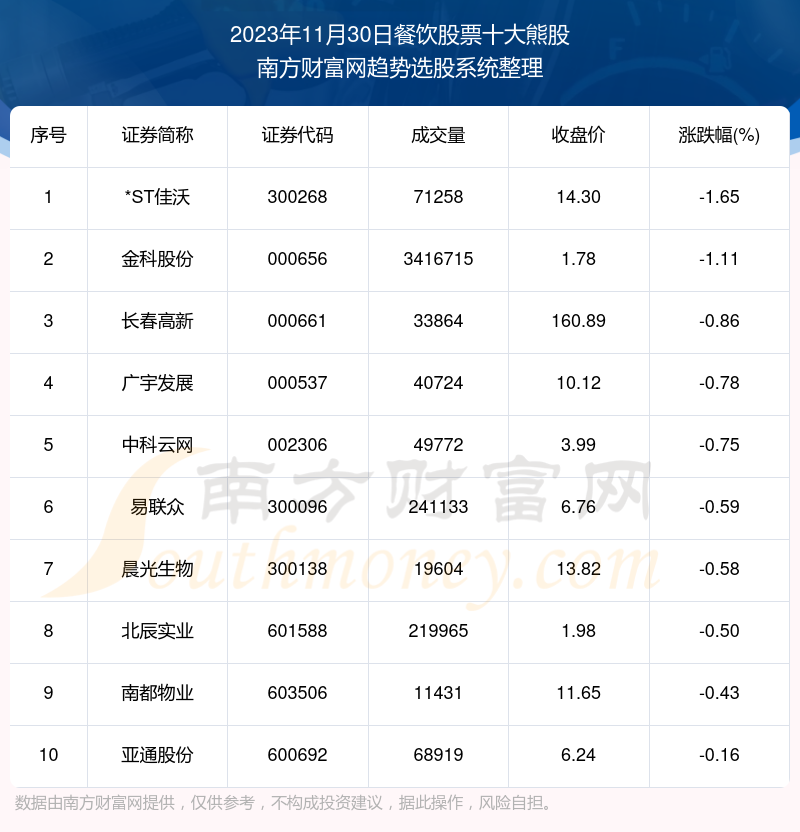Click the 成交量 column header
The width and height of the screenshot is (800, 832).
(438, 136)
